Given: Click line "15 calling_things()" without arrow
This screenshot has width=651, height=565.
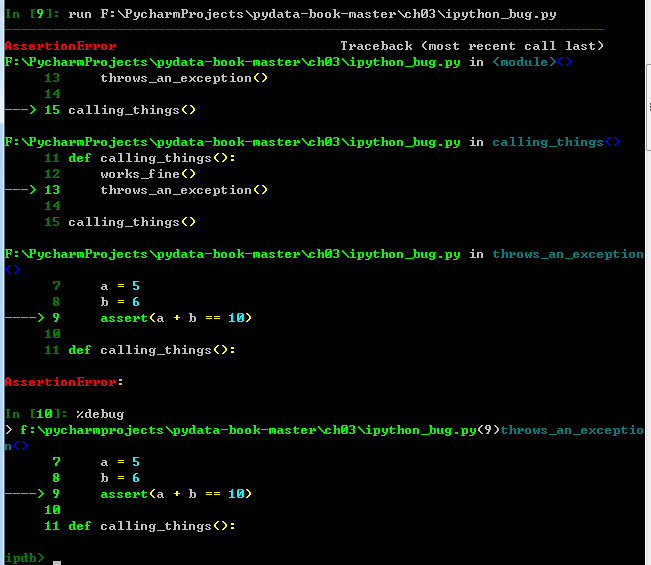Looking at the screenshot, I should (x=120, y=222).
